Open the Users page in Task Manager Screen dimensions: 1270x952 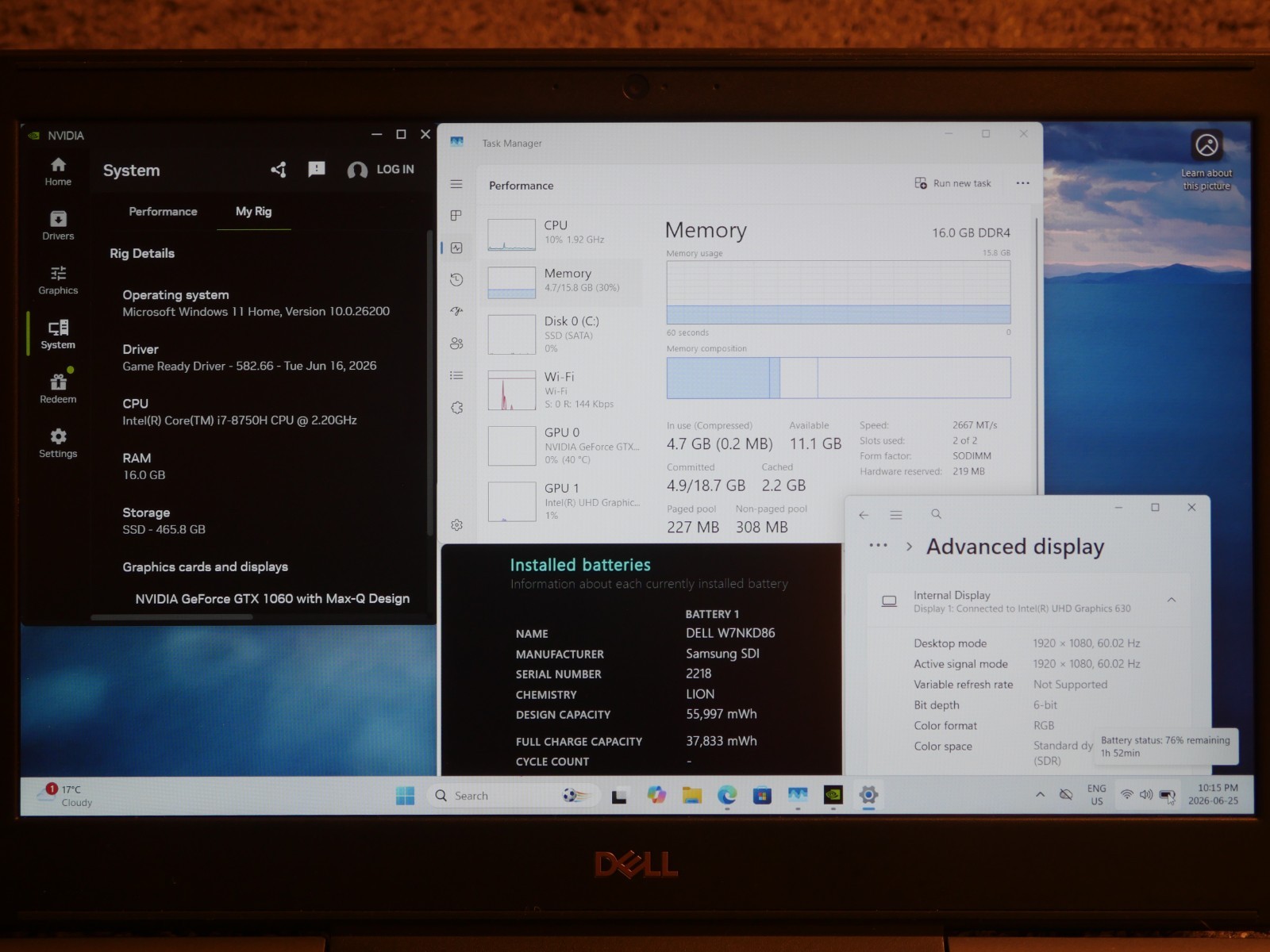click(456, 344)
